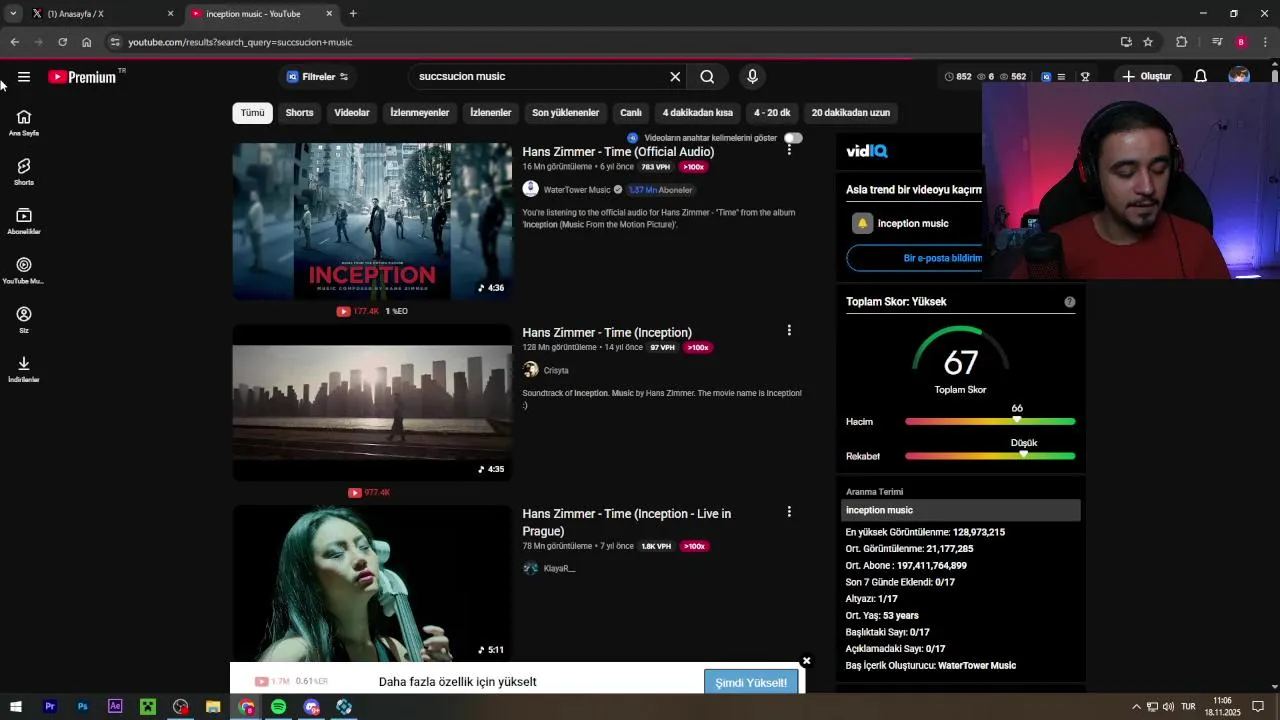Clear the search box with X

coord(675,77)
